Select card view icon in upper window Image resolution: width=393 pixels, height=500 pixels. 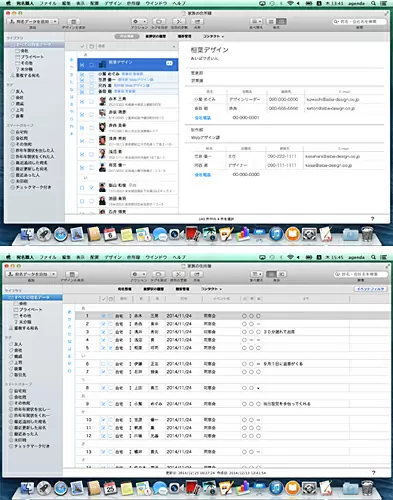(x=282, y=22)
